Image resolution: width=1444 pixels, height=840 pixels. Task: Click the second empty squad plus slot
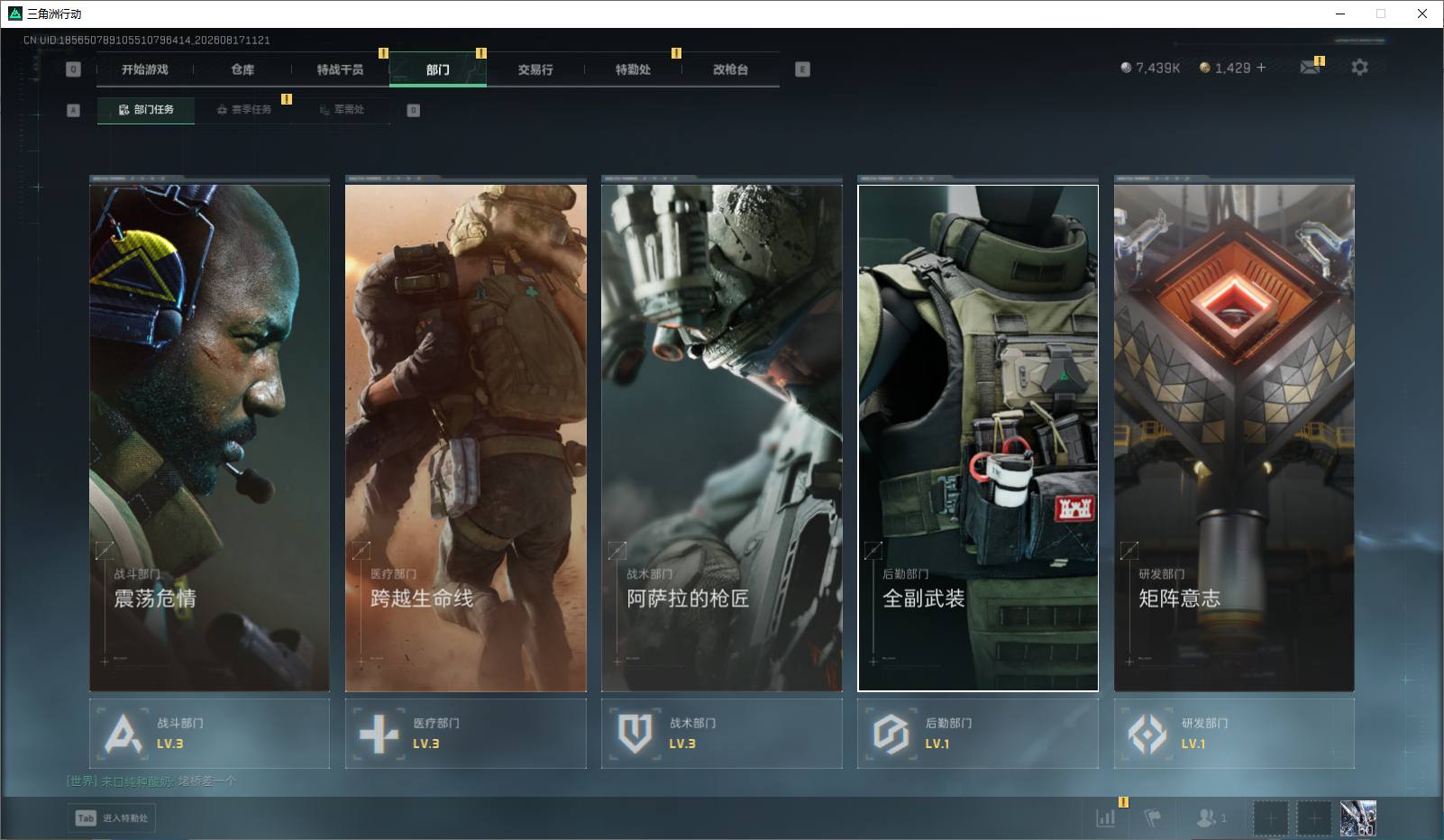(x=1314, y=818)
